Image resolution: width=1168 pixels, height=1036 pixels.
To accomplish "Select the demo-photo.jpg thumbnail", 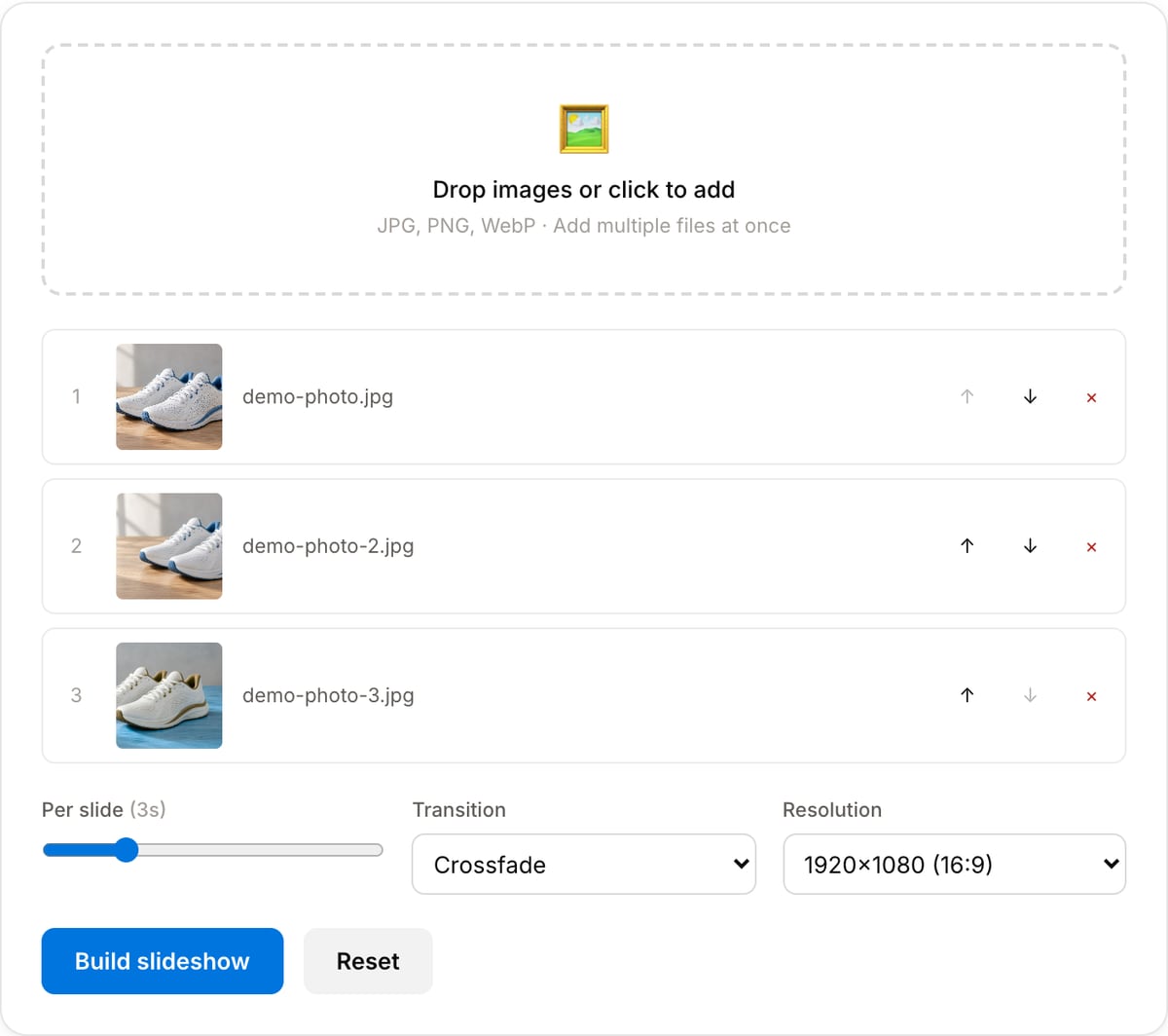I will pos(169,397).
